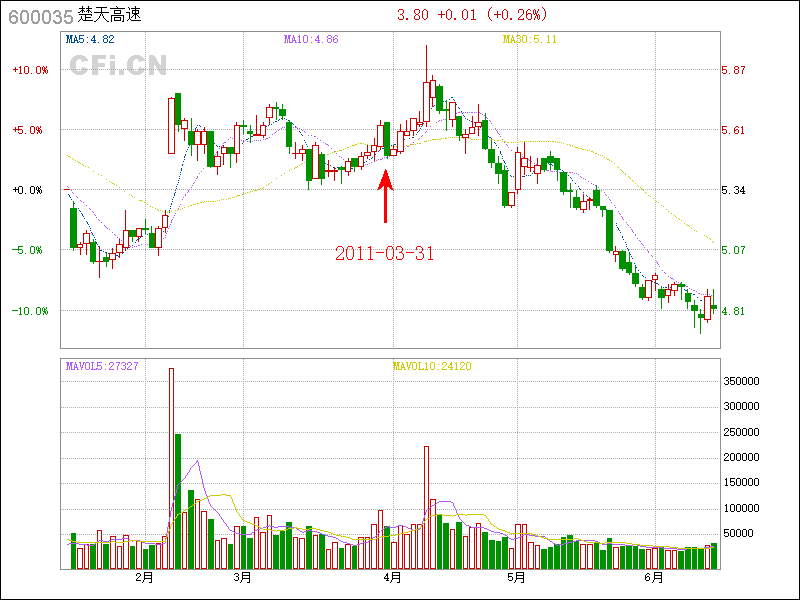Click the +10.0% left axis label
This screenshot has width=800, height=600.
pos(30,70)
